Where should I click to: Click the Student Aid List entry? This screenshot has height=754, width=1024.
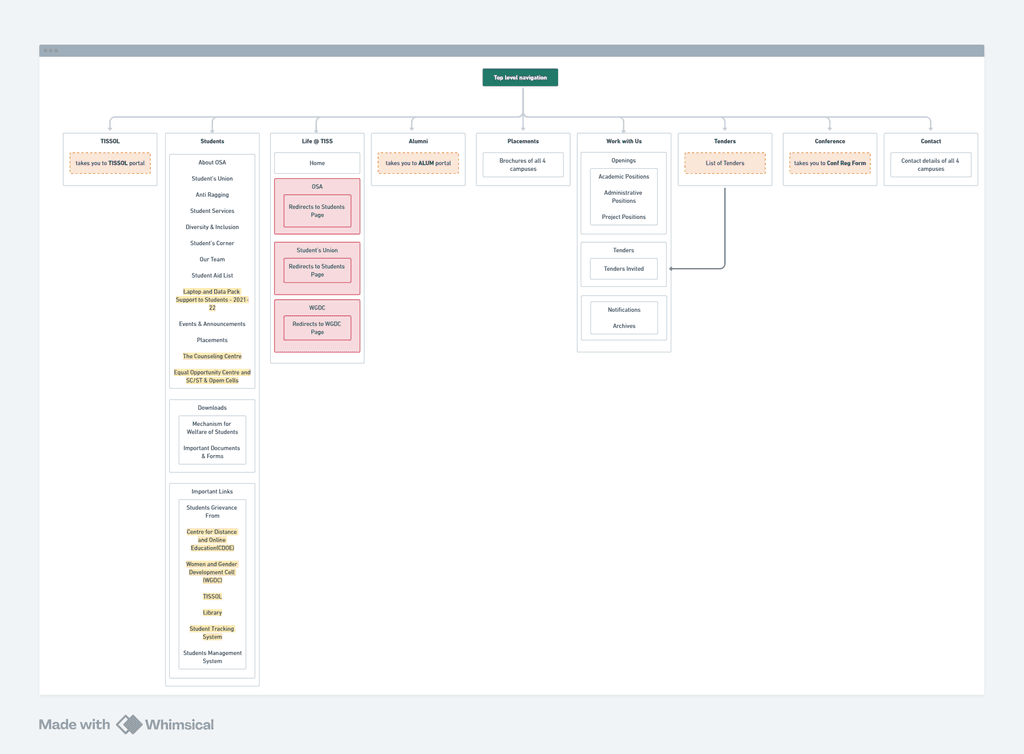tap(212, 275)
